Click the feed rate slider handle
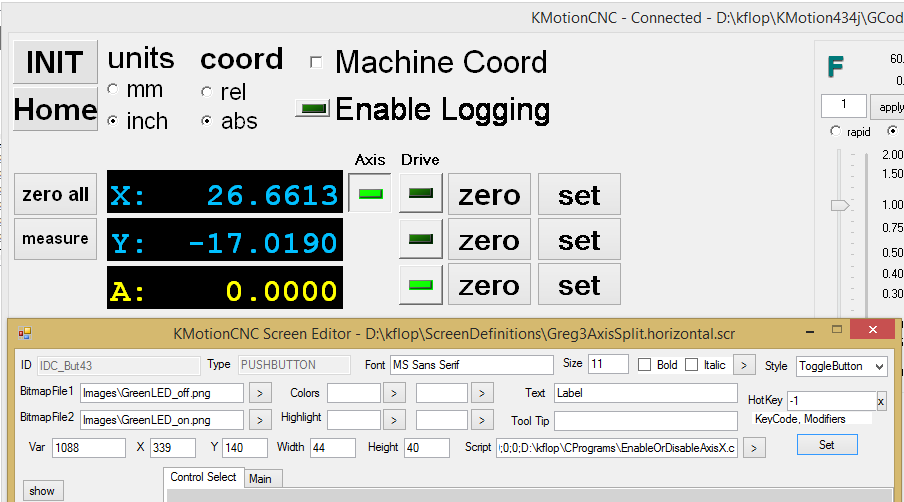 tap(840, 205)
